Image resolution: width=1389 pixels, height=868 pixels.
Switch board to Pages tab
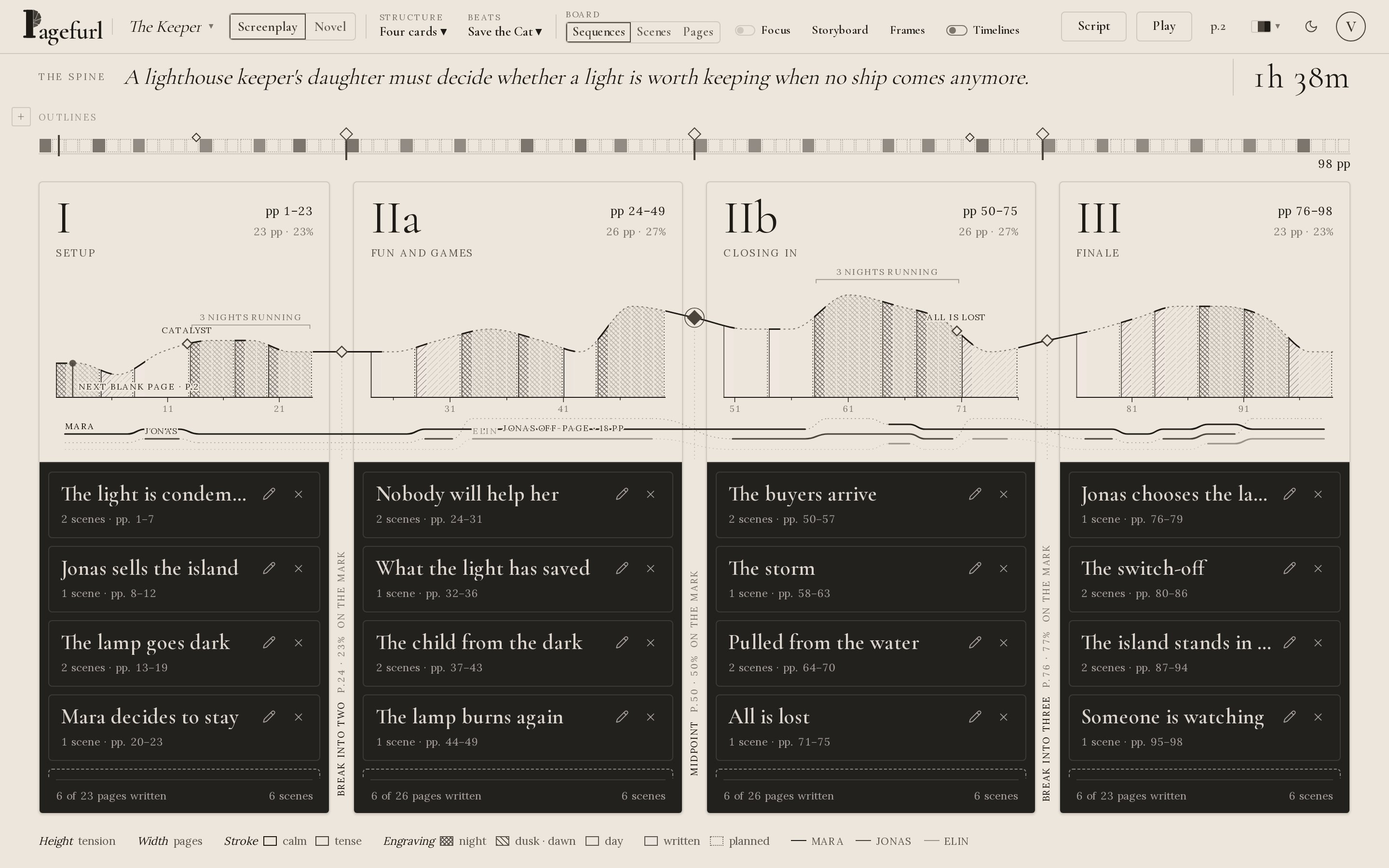pos(698,32)
